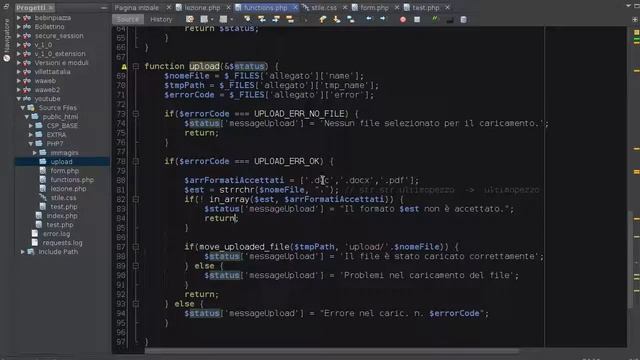Viewport: 640px width, 360px height.
Task: Click the Include Path node icon
Action: pyautogui.click(x=31, y=251)
